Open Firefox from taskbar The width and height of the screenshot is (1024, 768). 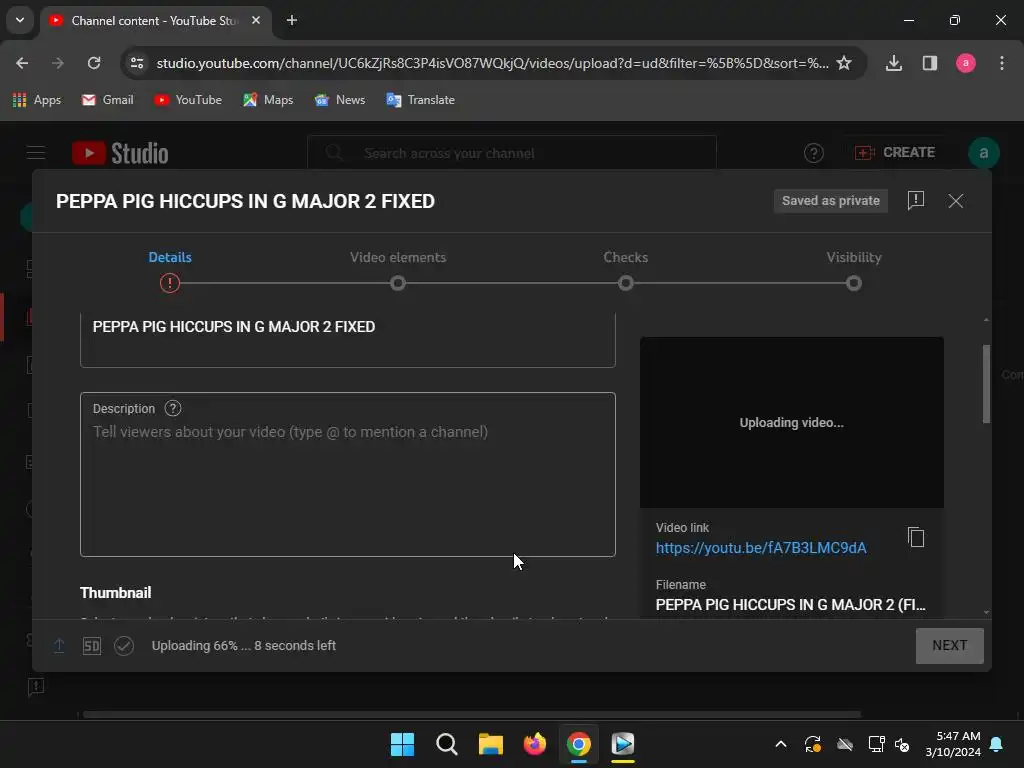[535, 744]
